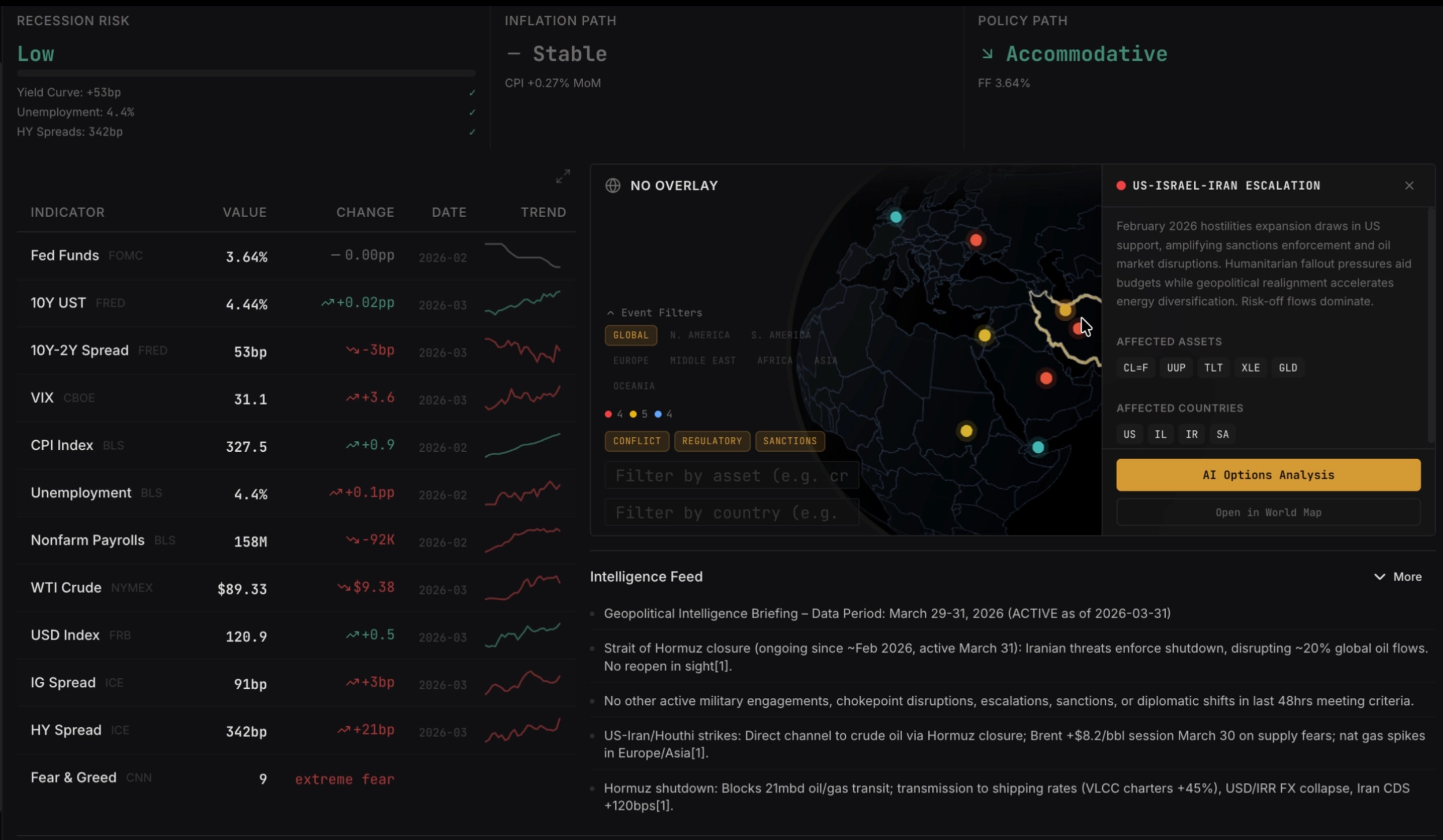Open the NO OVERLAY selector
The image size is (1443, 840).
(x=674, y=185)
